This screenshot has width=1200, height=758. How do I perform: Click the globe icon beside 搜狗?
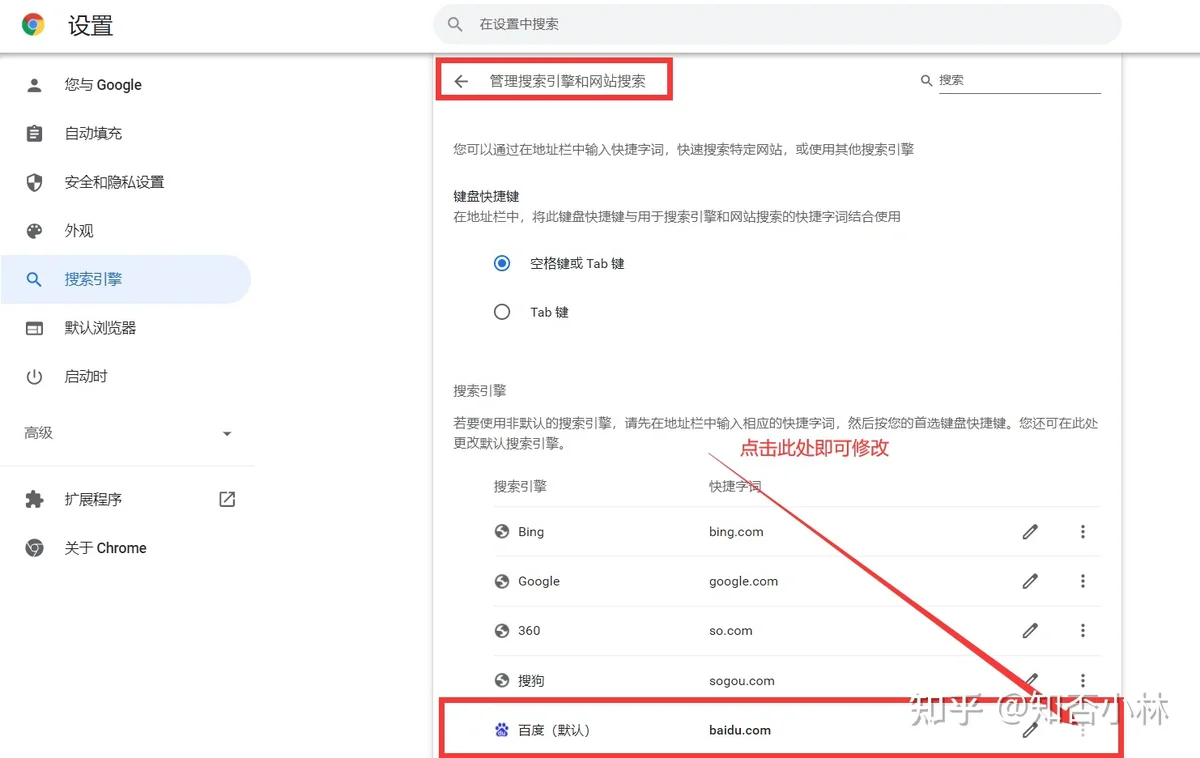tap(502, 680)
